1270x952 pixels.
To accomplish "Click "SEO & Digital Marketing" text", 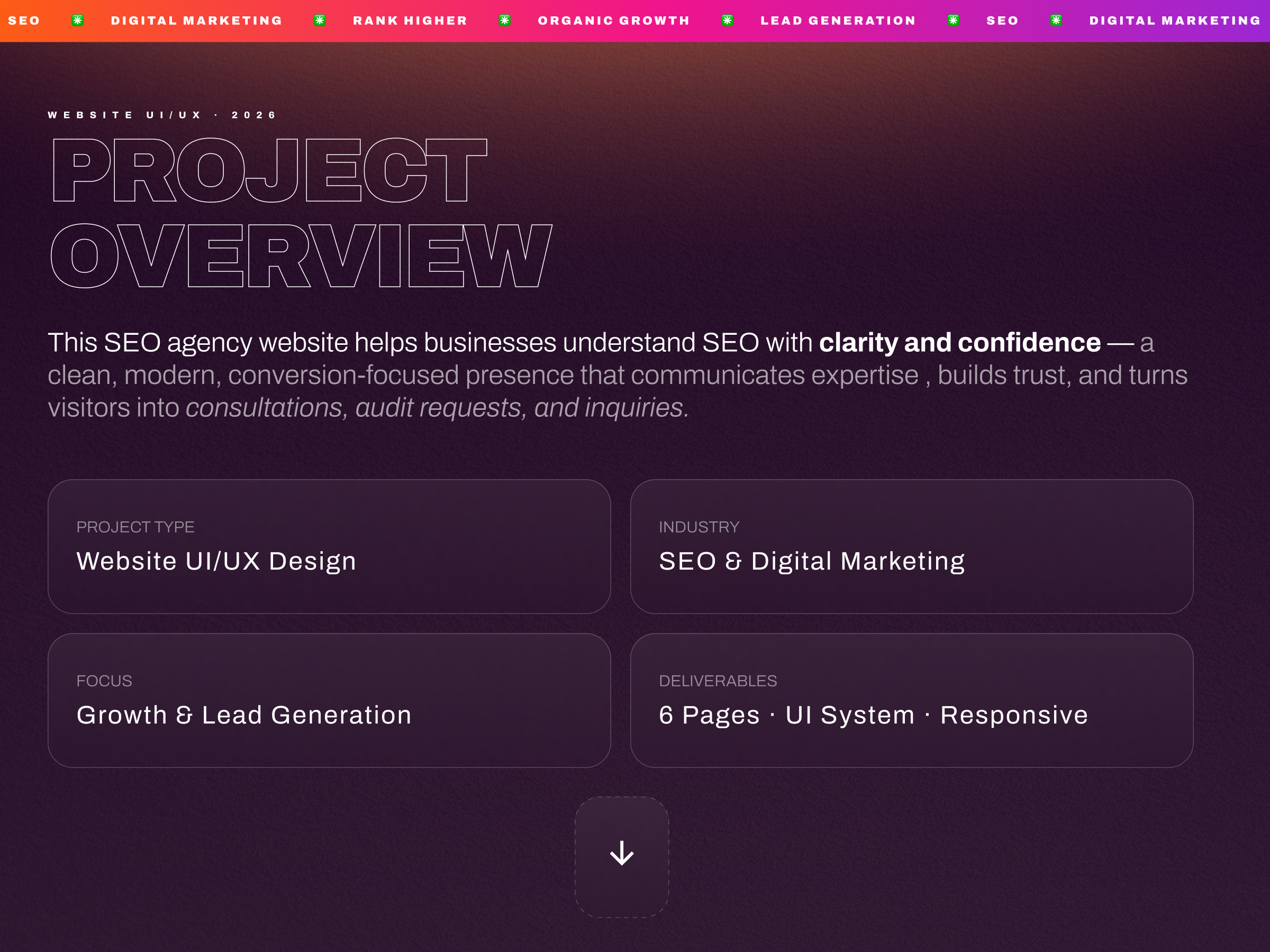I will coord(812,561).
